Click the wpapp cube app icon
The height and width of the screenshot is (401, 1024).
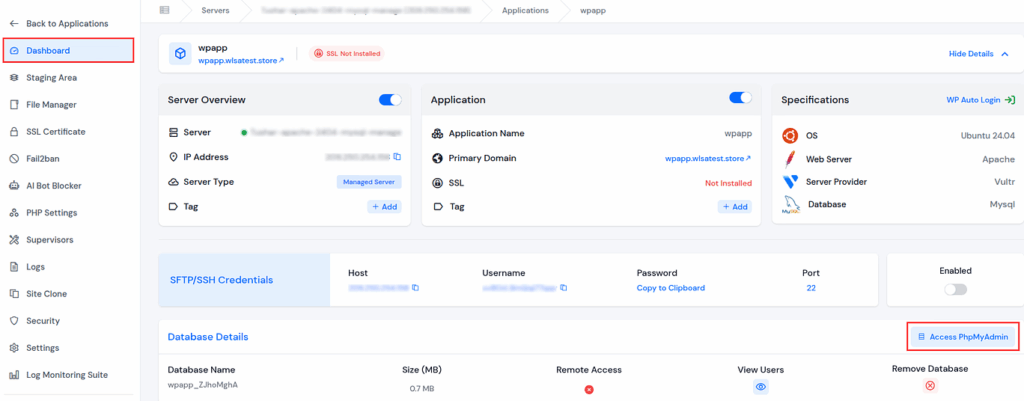click(x=180, y=54)
